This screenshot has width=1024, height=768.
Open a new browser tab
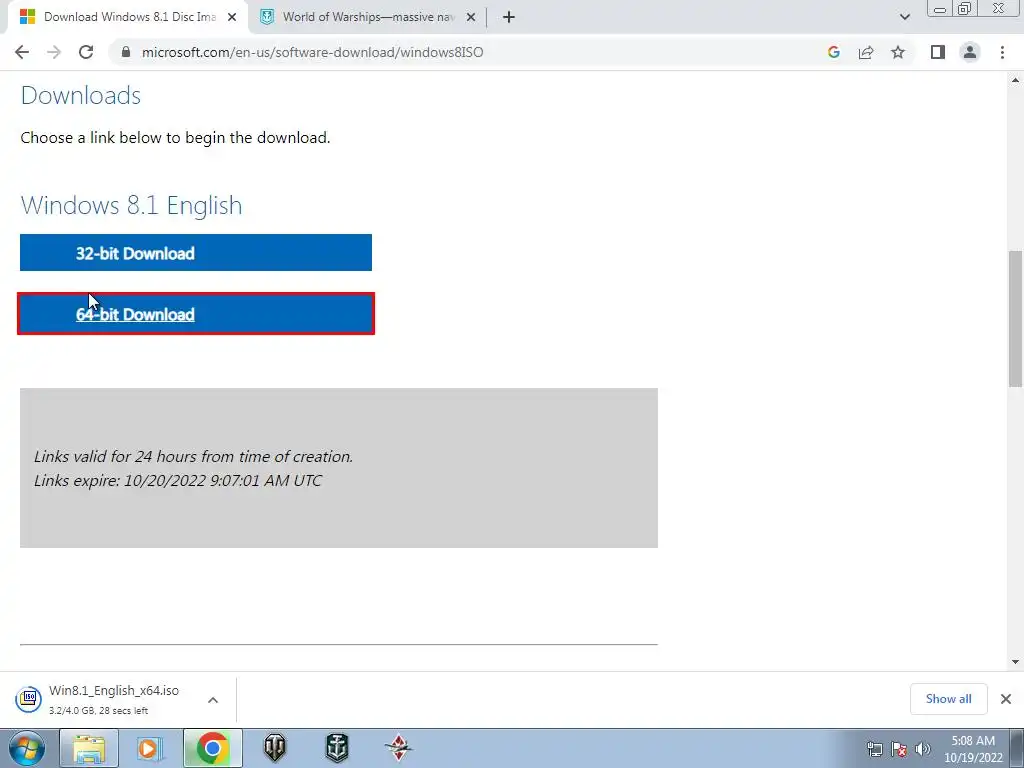(509, 17)
